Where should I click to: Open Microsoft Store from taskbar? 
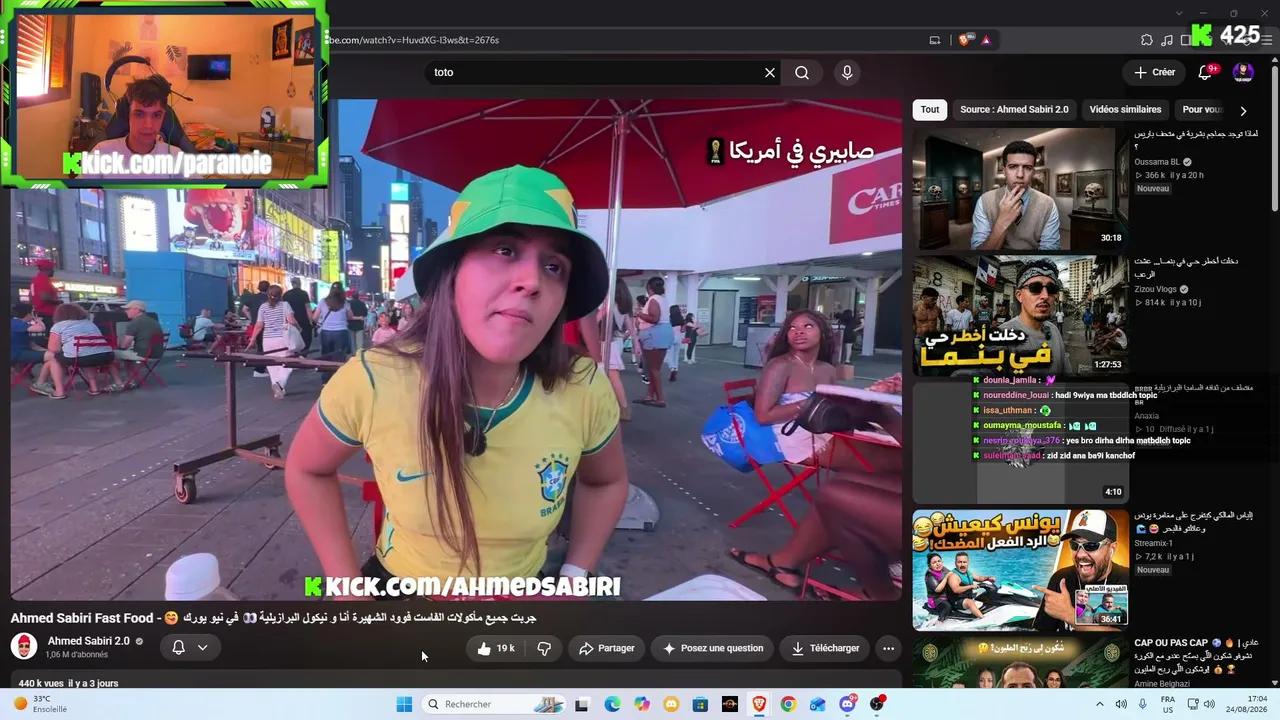[700, 704]
